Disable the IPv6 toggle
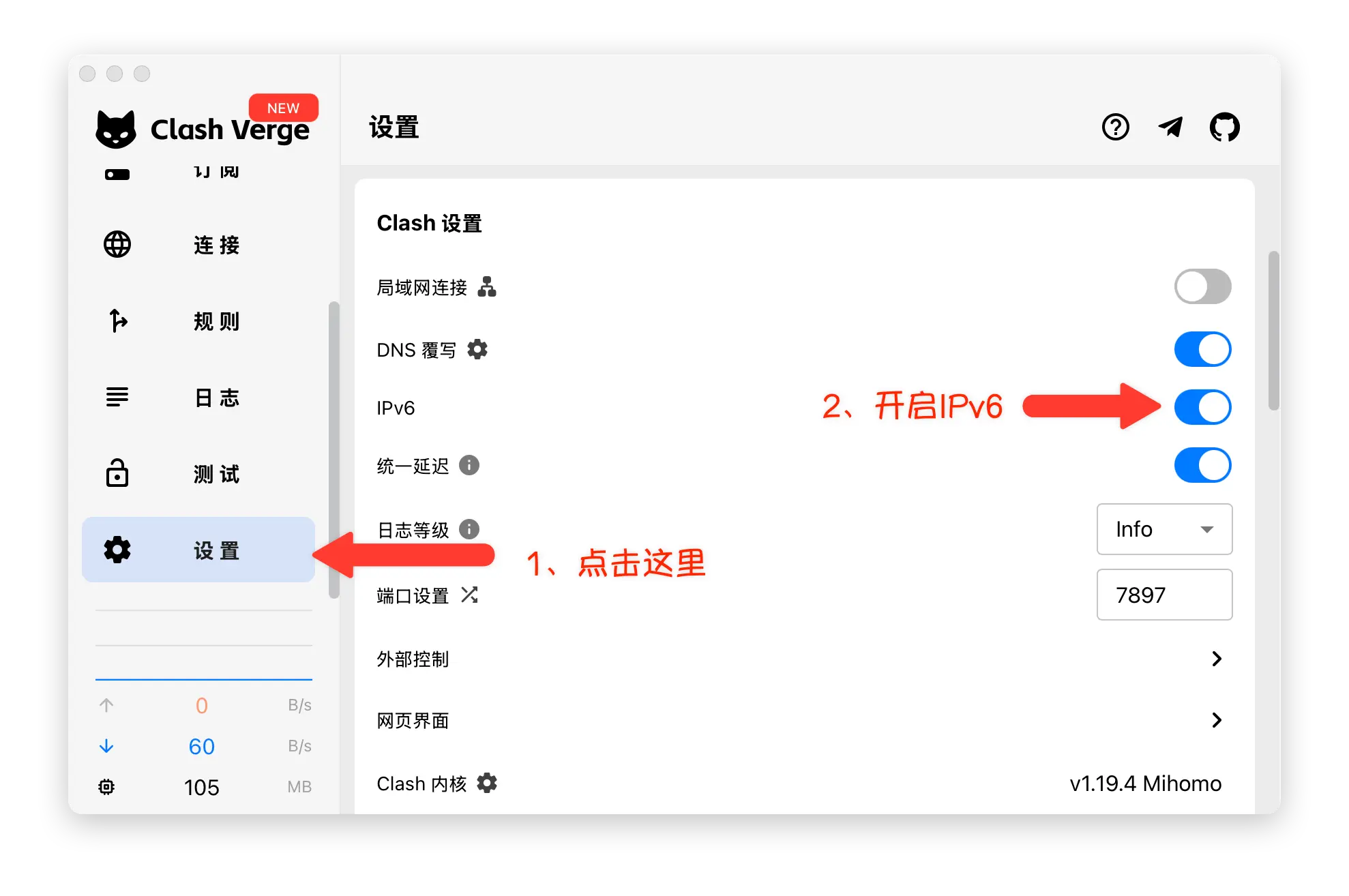Viewport: 1349px width, 896px height. 1202,406
